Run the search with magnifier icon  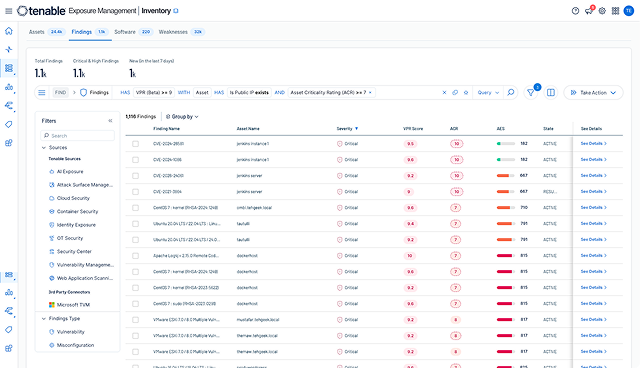[x=511, y=93]
